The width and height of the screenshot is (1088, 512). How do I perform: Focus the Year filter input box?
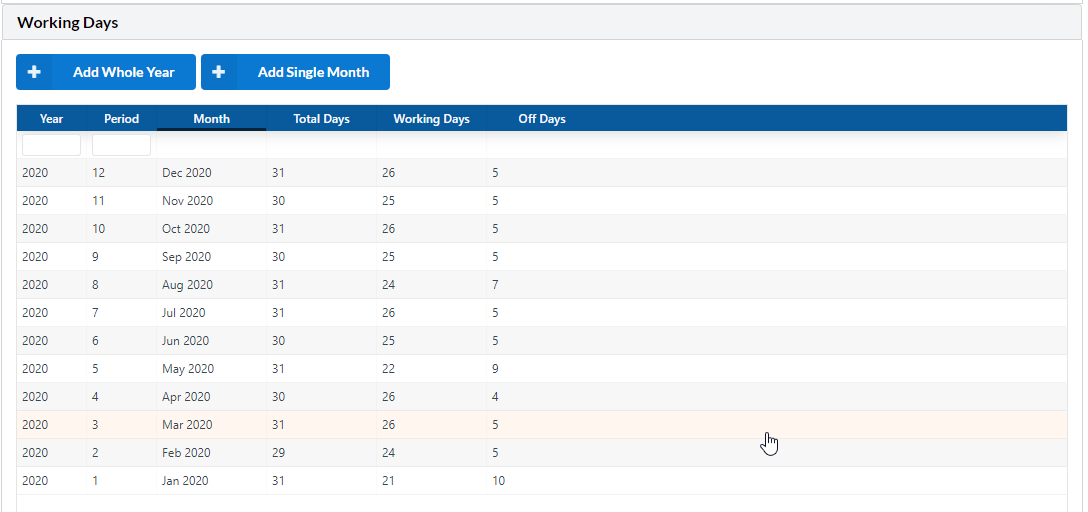pyautogui.click(x=51, y=145)
